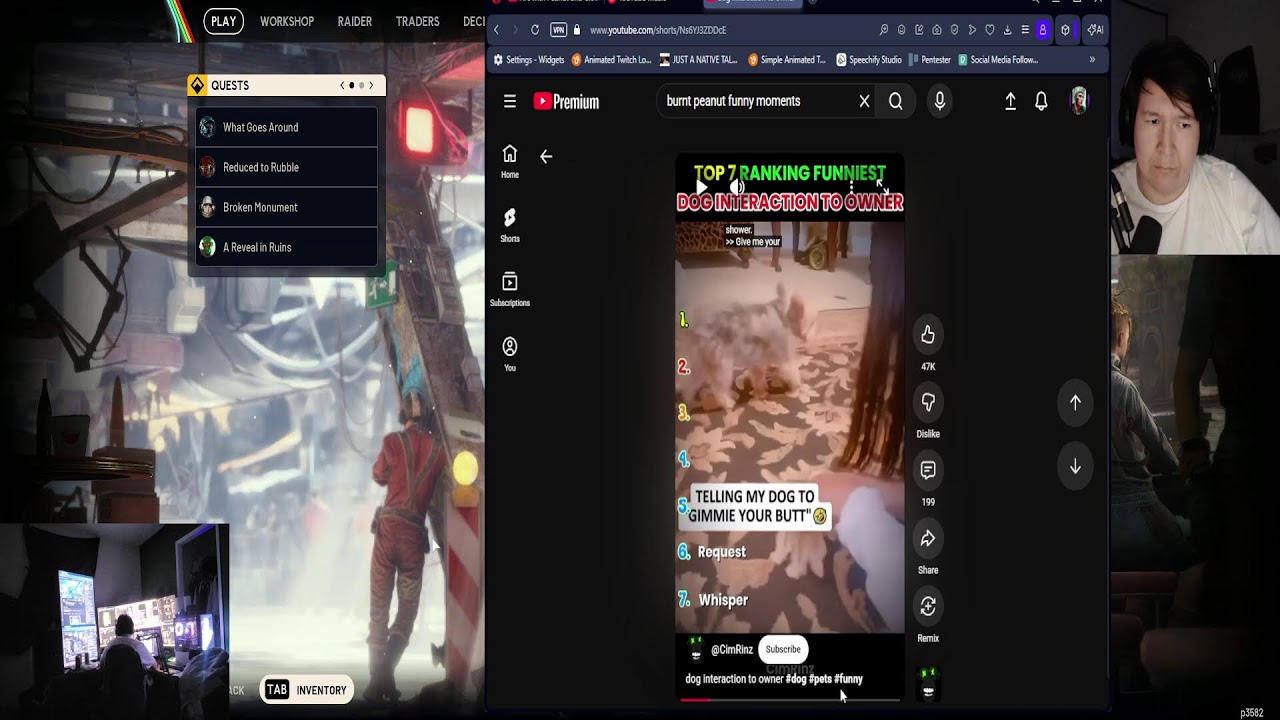Screen dimensions: 1280x720
Task: Open the Simple Animated T... bookmark
Action: 787,60
